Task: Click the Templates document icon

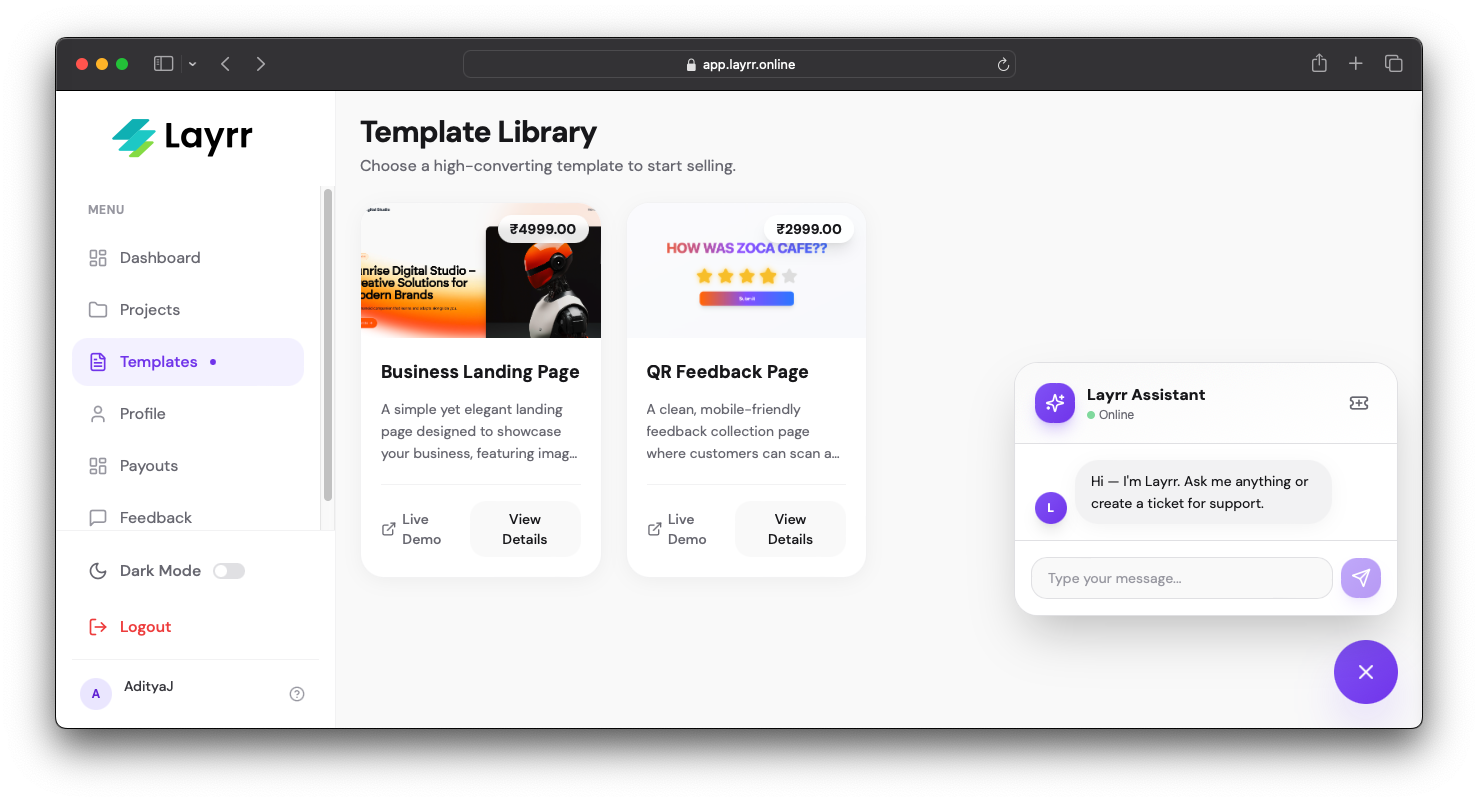Action: pyautogui.click(x=97, y=361)
